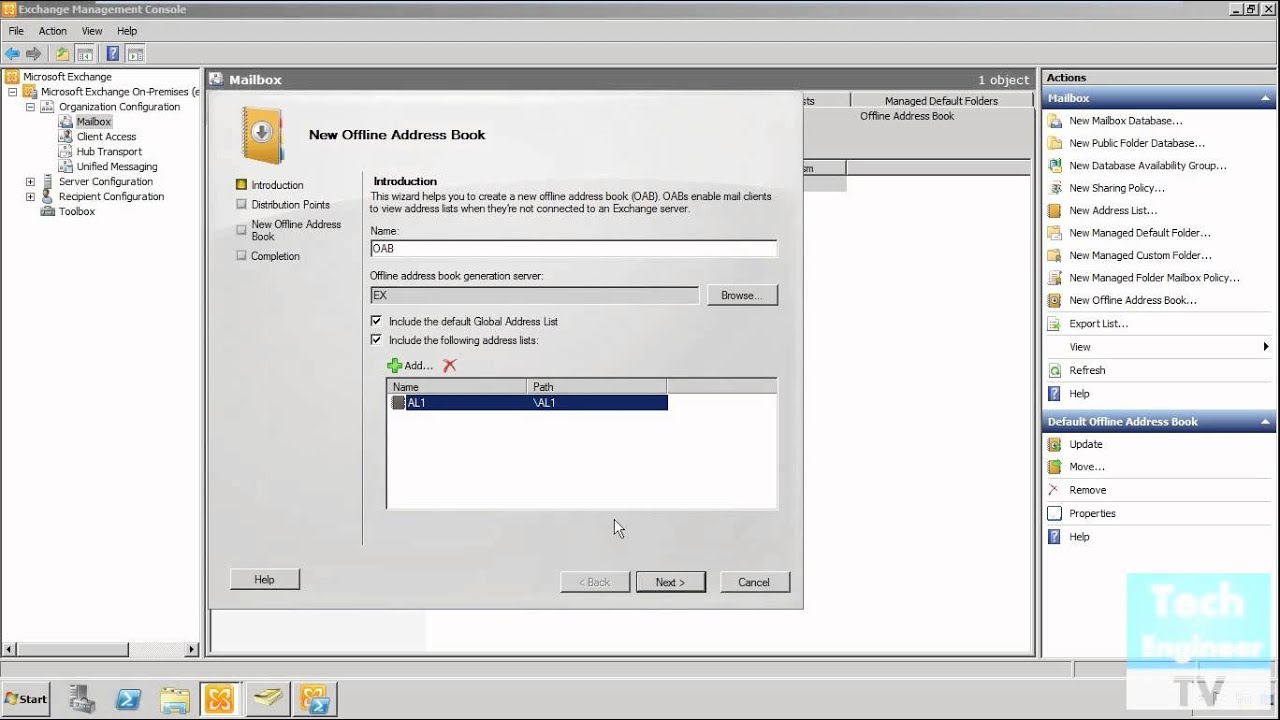Click the green plus Add icon

pos(394,366)
